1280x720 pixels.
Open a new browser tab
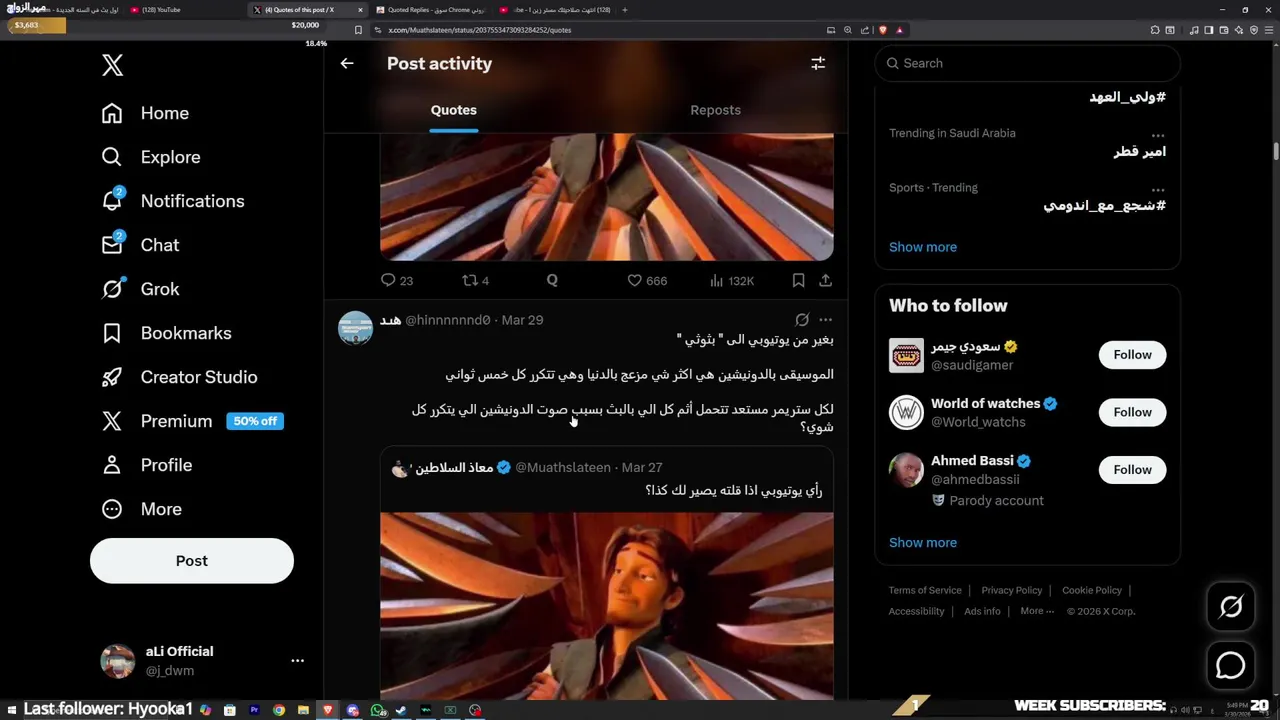(x=625, y=10)
